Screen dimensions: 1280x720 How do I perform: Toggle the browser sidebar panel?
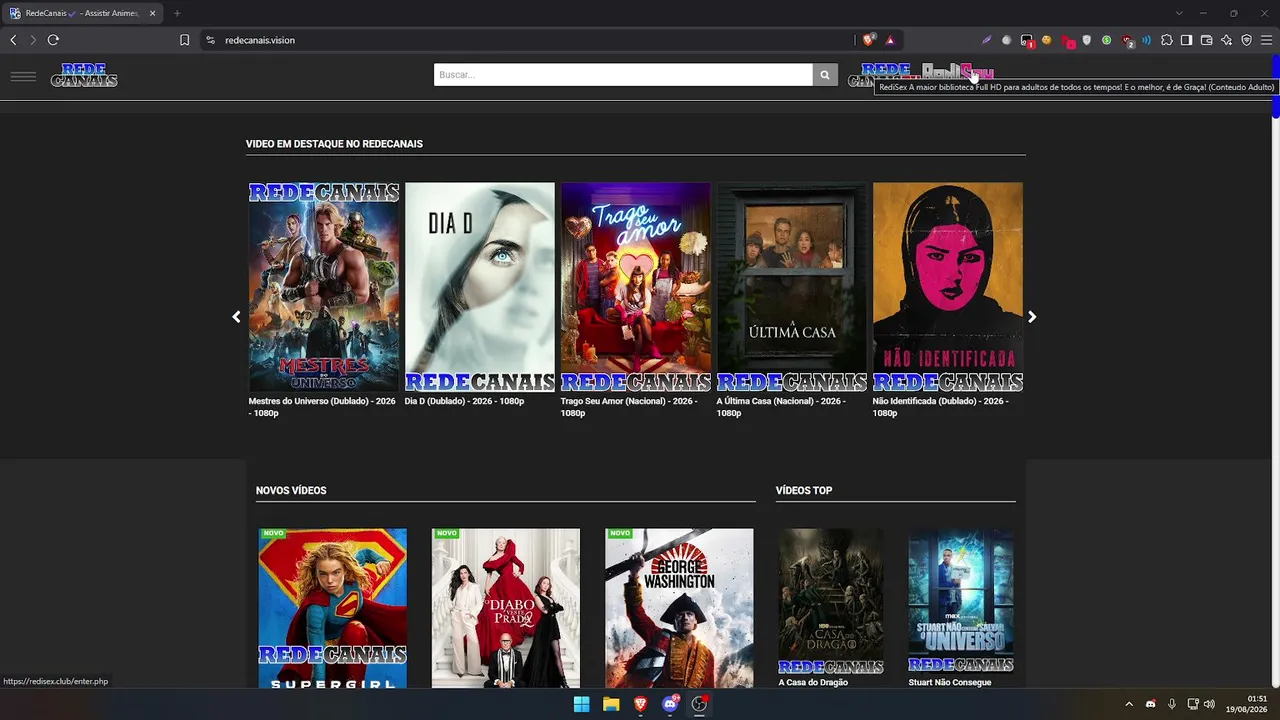(x=1186, y=40)
